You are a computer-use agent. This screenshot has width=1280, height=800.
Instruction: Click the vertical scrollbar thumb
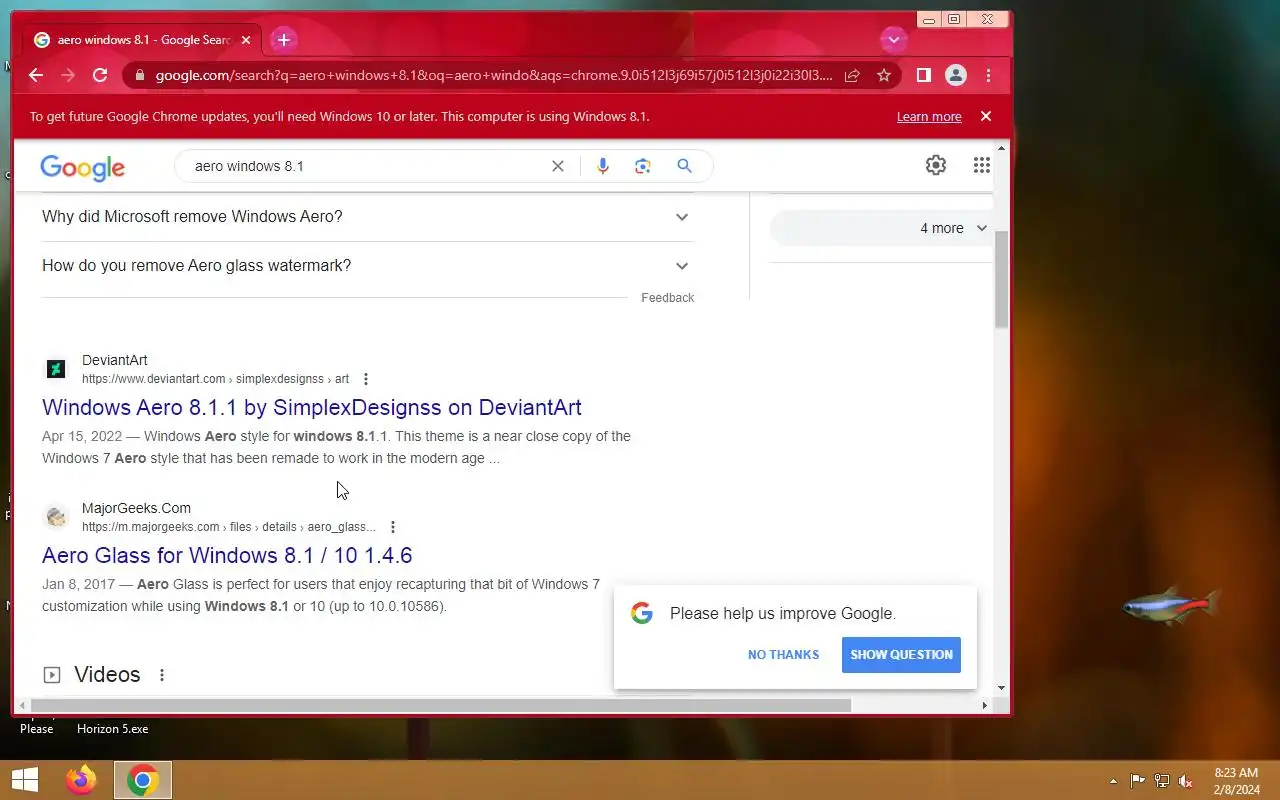(x=1002, y=278)
